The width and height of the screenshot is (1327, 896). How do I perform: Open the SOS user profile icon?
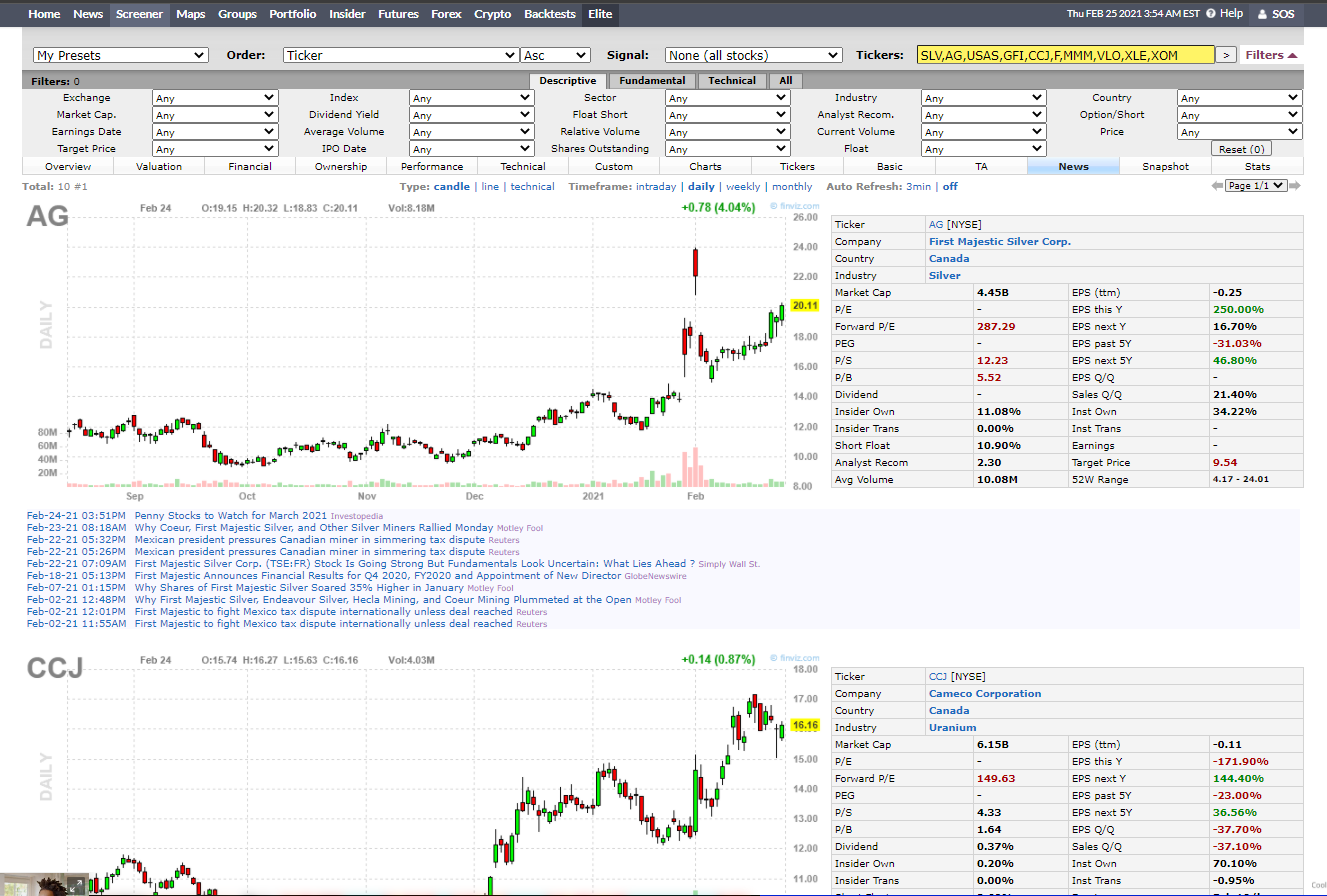click(x=1262, y=14)
